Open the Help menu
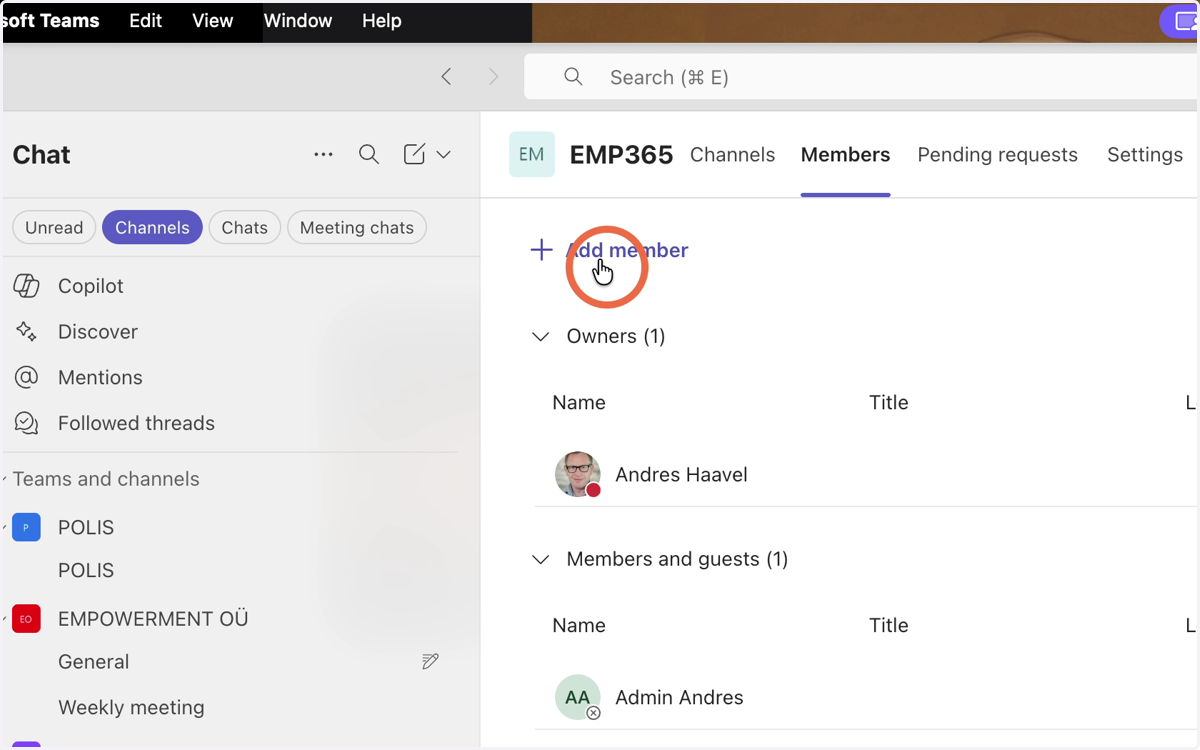 pos(381,21)
